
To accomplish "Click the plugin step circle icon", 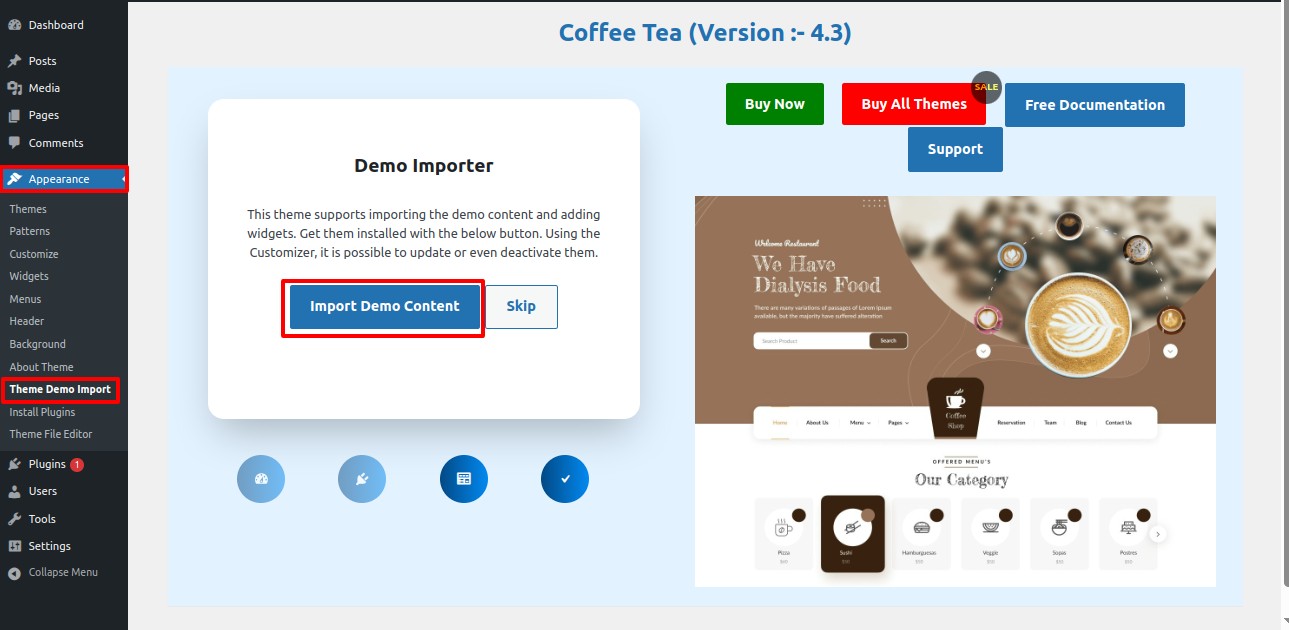I will coord(362,479).
